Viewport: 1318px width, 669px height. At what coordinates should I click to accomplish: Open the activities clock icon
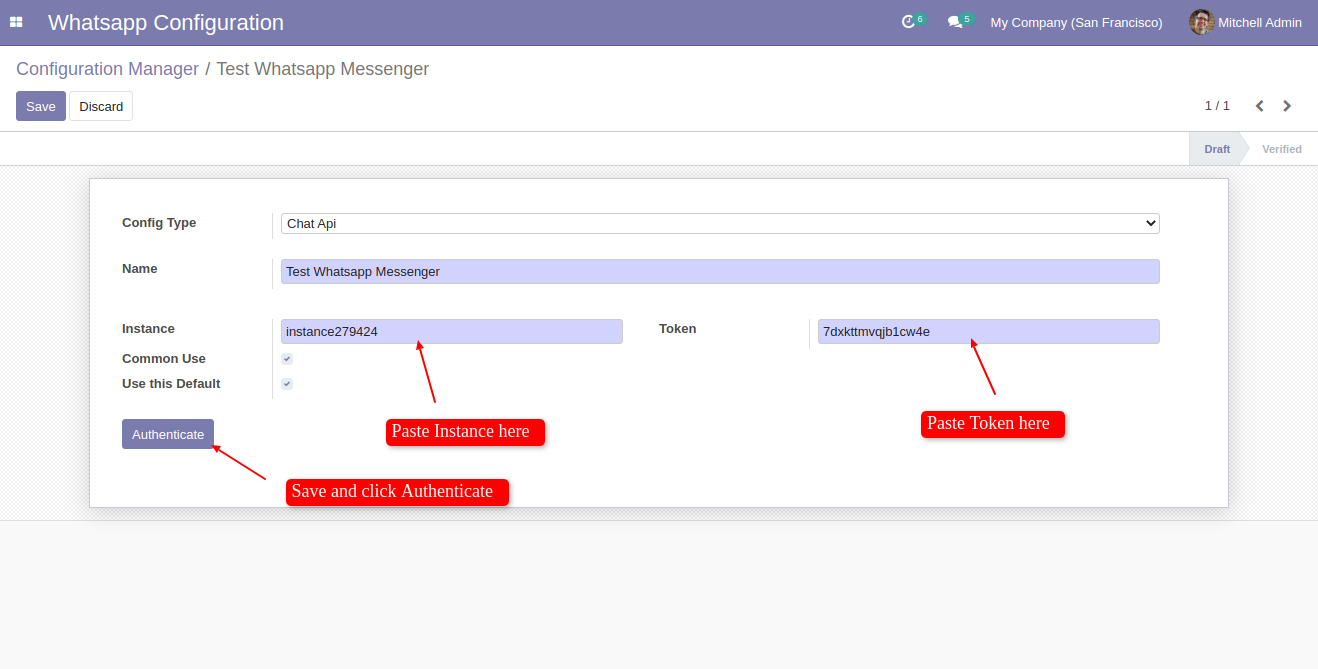(908, 22)
